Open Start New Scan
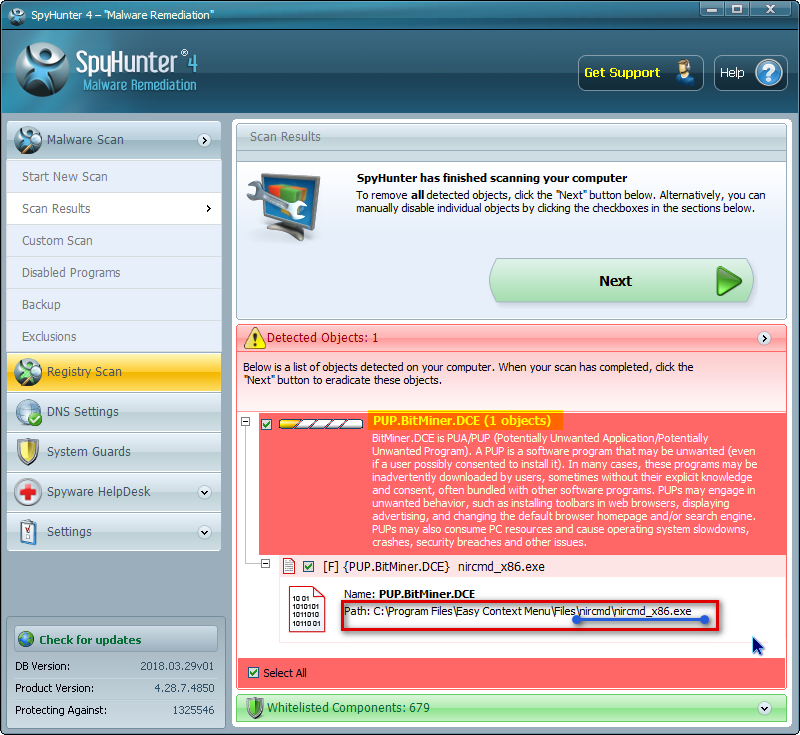Image resolution: width=800 pixels, height=735 pixels. [114, 176]
